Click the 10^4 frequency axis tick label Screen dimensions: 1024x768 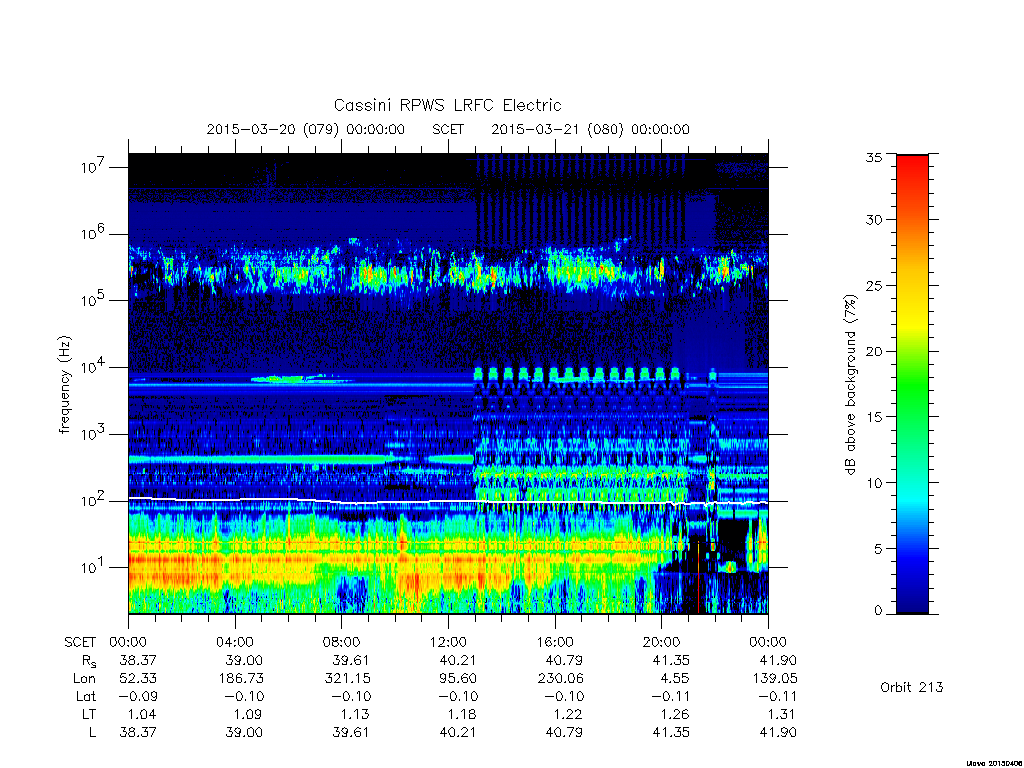coord(94,367)
